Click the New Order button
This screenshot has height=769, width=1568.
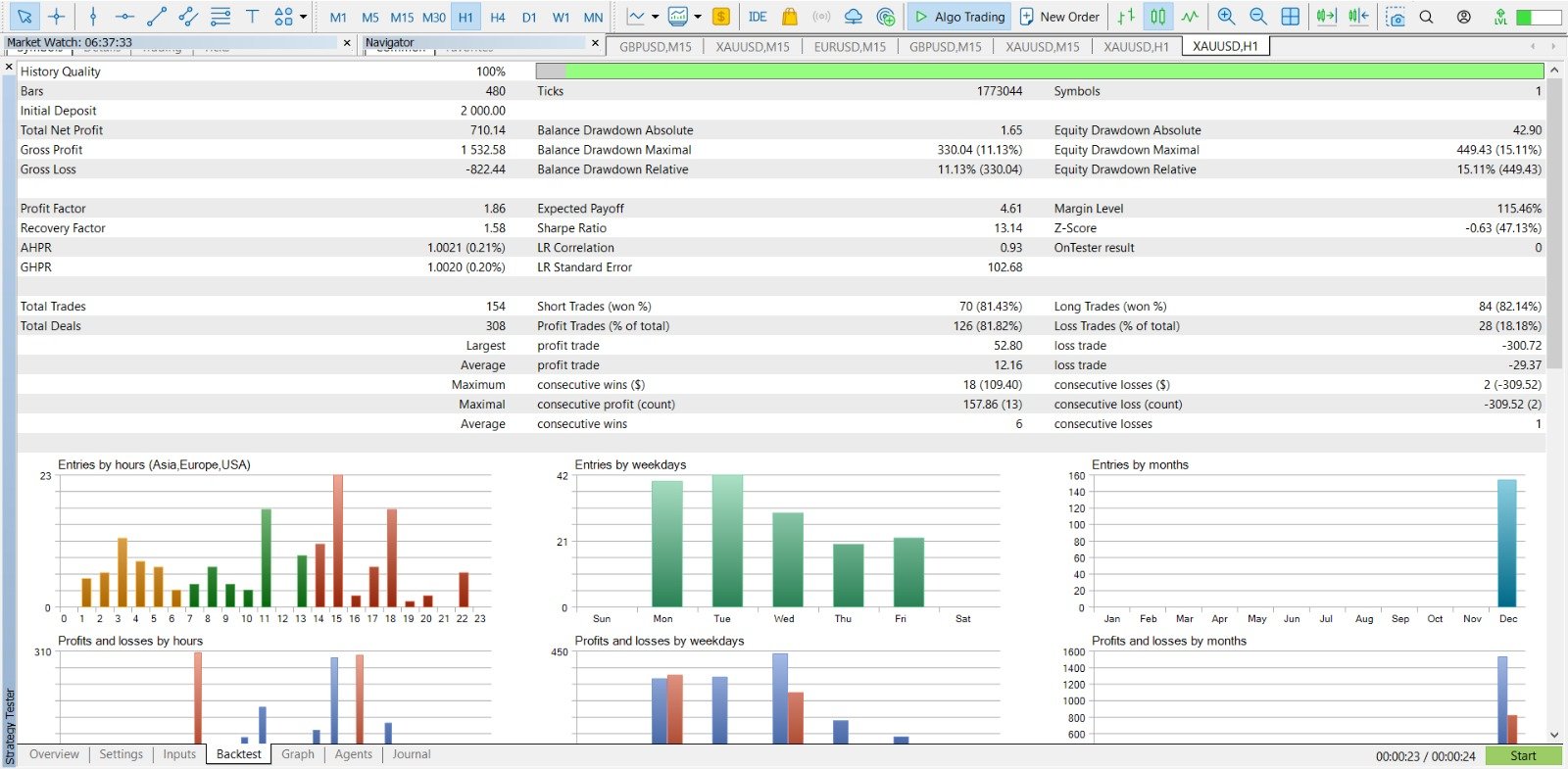pyautogui.click(x=1059, y=17)
